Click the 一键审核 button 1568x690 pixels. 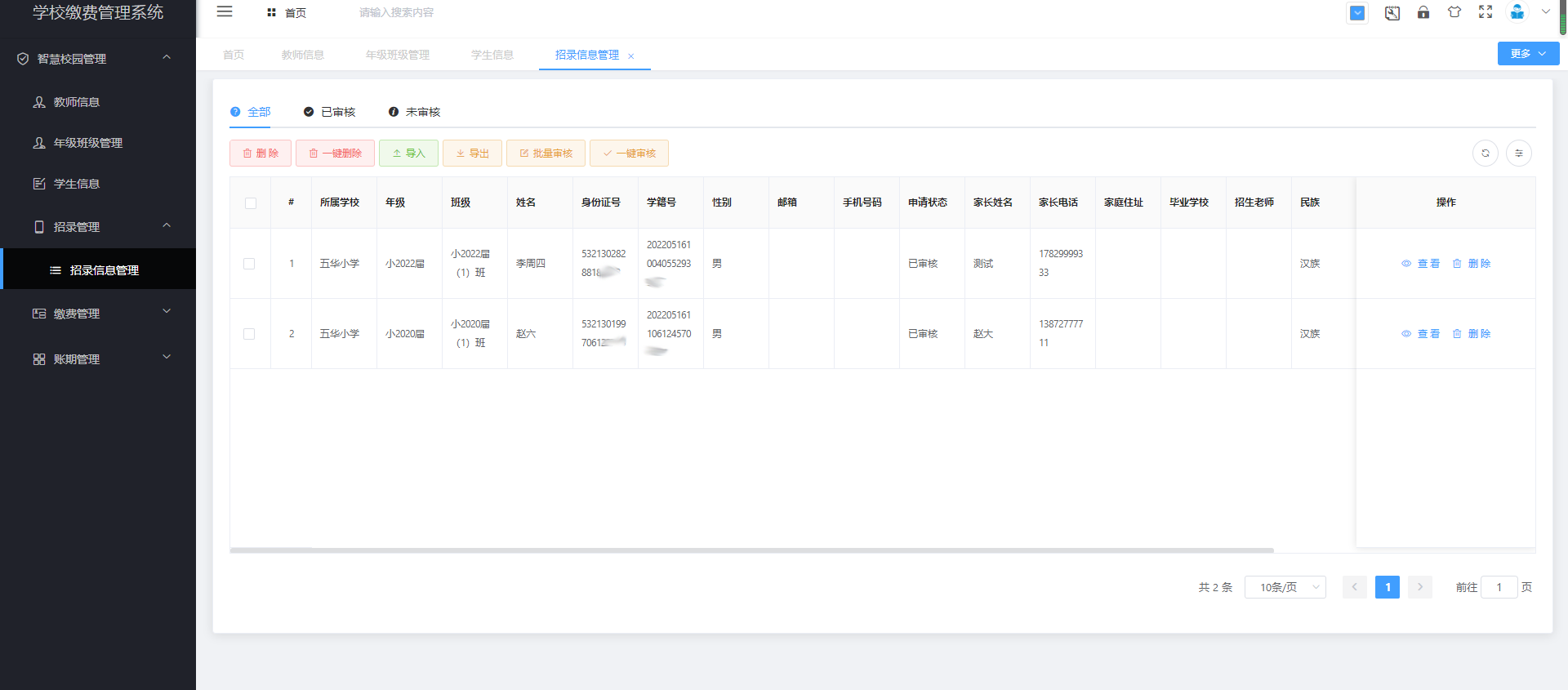point(629,154)
